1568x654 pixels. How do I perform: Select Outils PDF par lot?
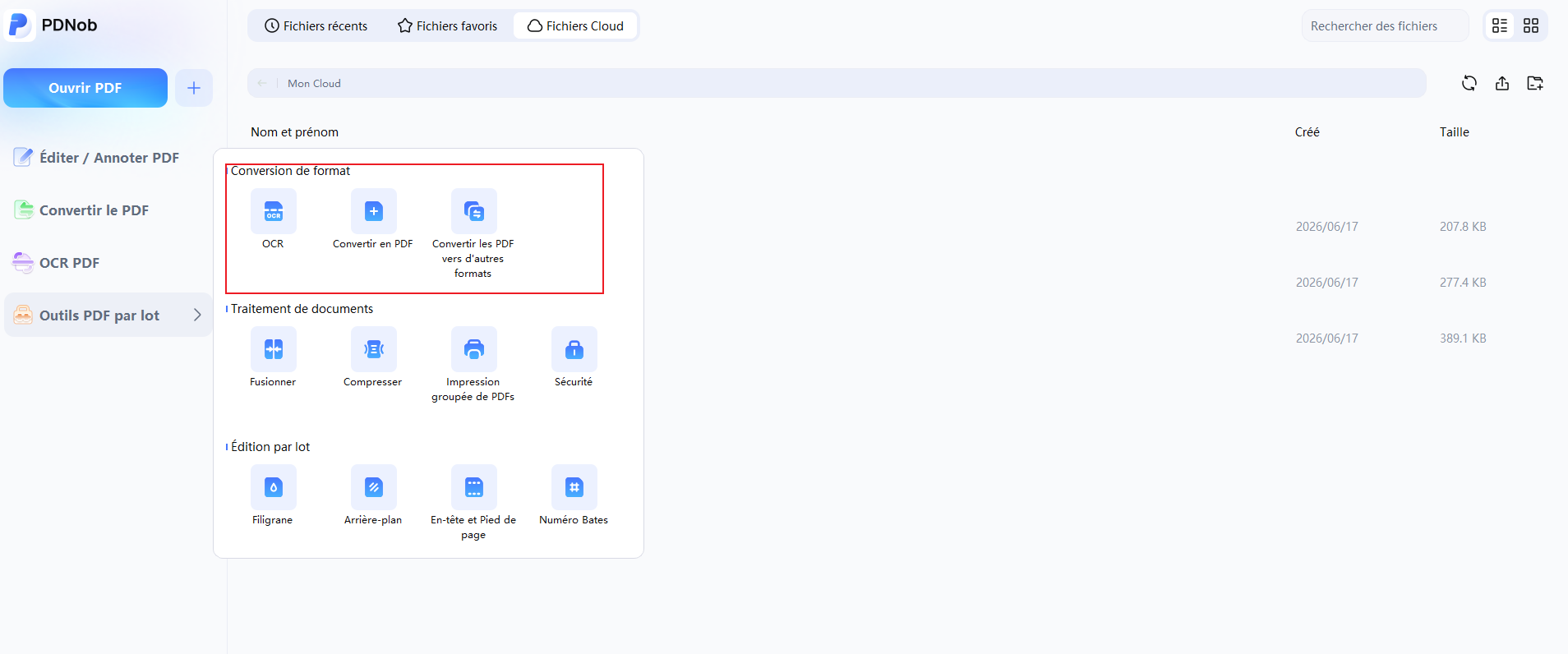tap(108, 315)
